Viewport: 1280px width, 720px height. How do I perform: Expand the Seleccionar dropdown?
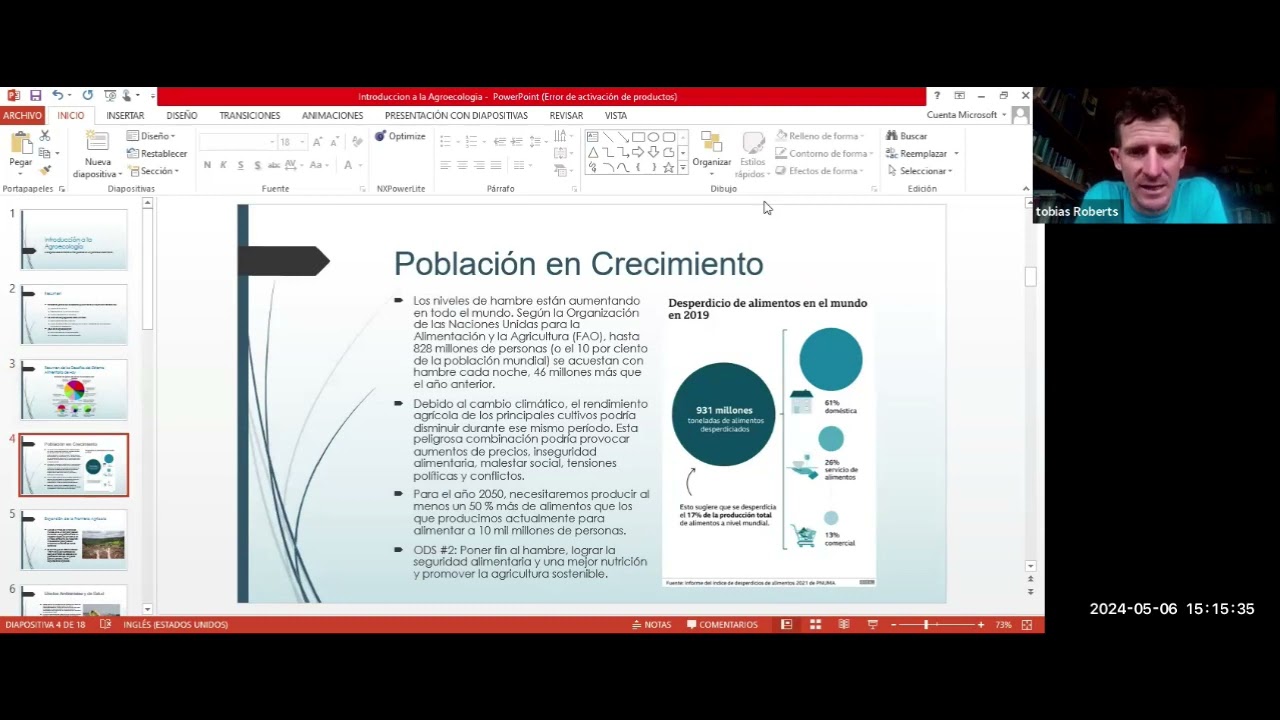[x=920, y=171]
